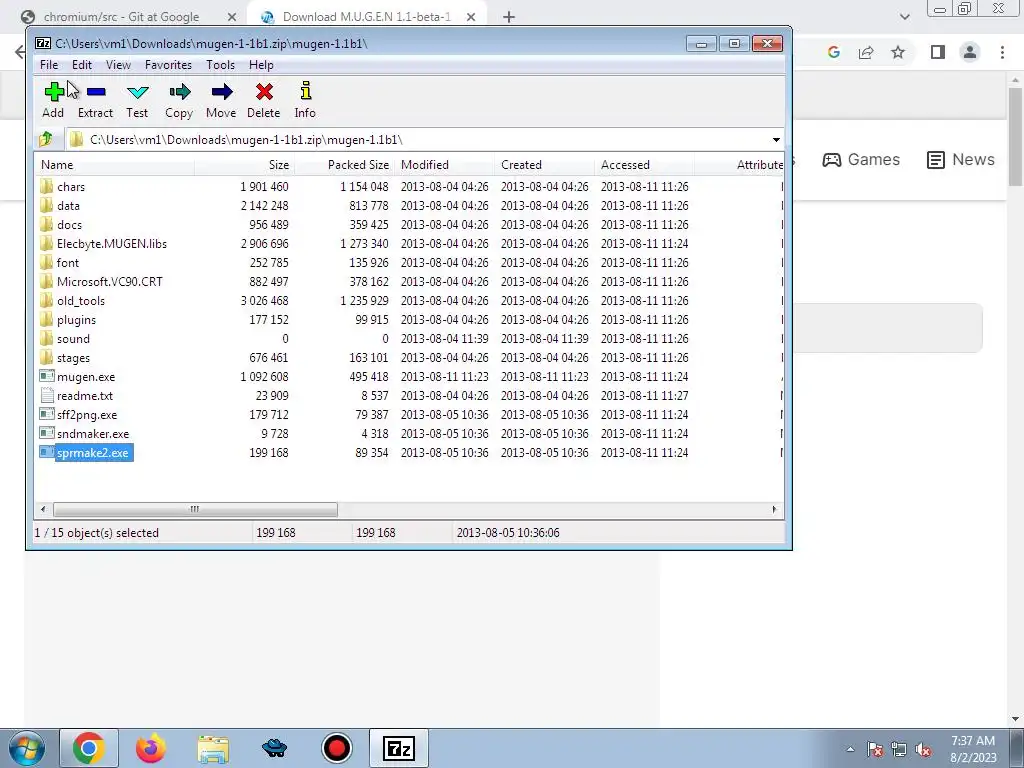1024x768 pixels.
Task: Select the mugen.exe file icon
Action: click(x=46, y=376)
